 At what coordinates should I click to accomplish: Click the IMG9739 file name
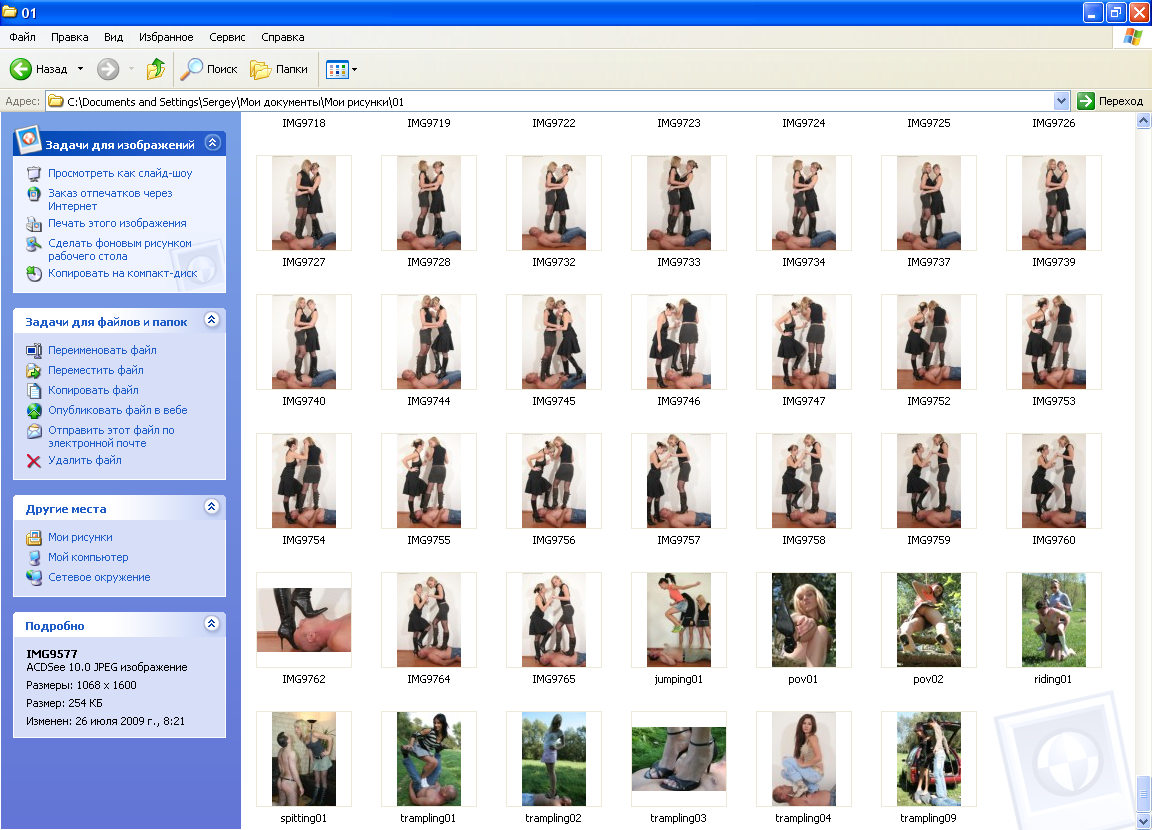(x=1054, y=262)
